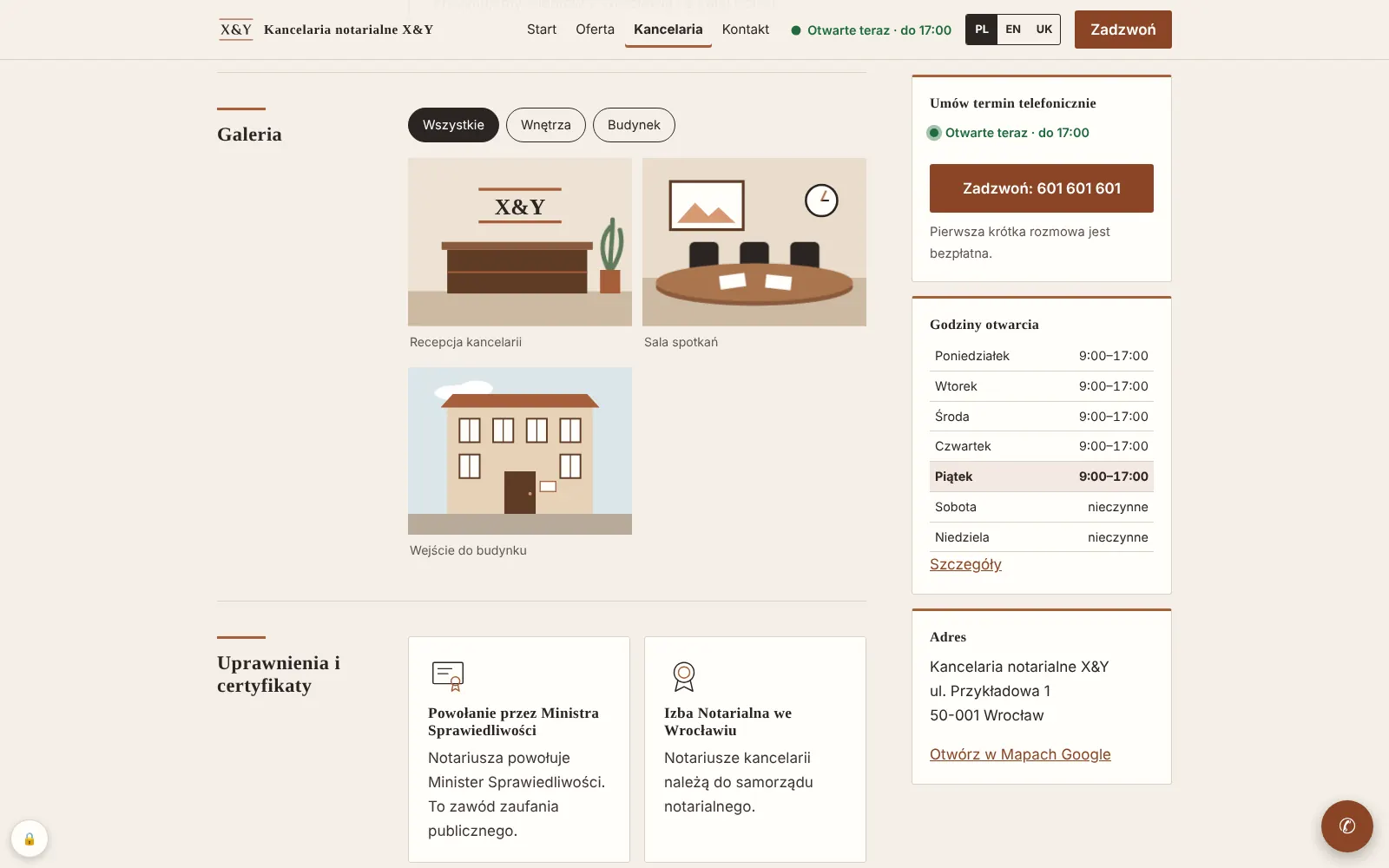Switch language to PL
Screen dimensions: 1389x868
point(982,30)
